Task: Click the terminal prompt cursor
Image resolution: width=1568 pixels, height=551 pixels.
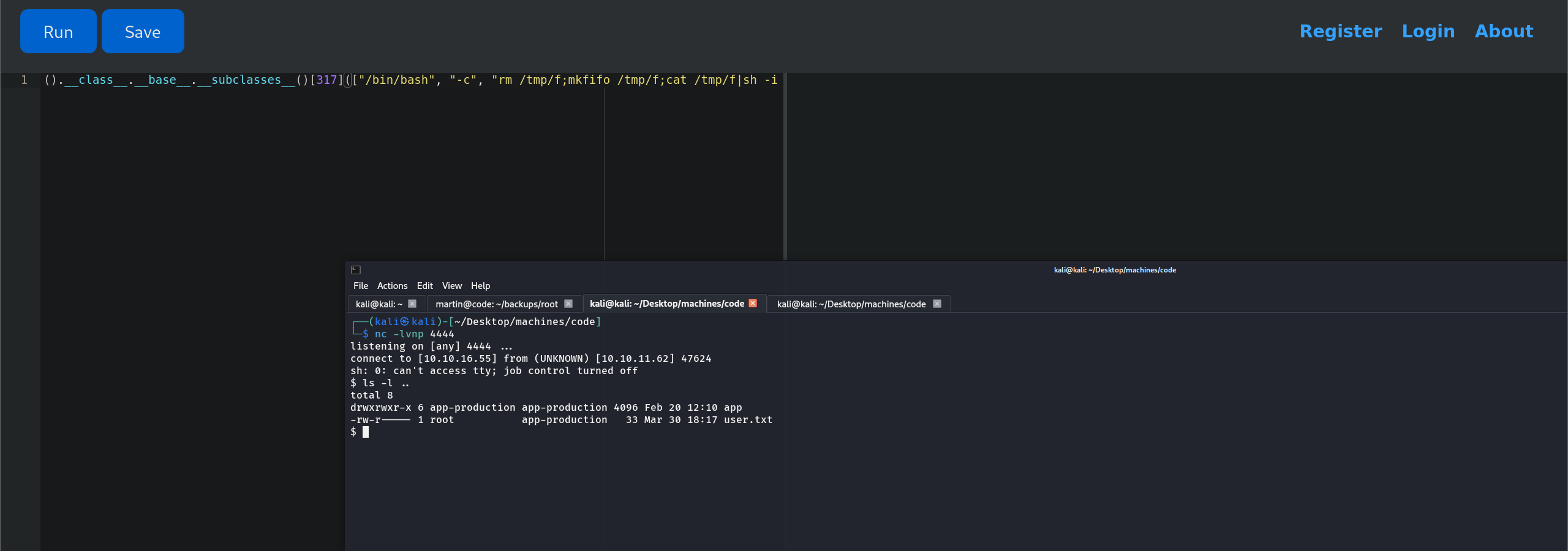Action: [366, 432]
